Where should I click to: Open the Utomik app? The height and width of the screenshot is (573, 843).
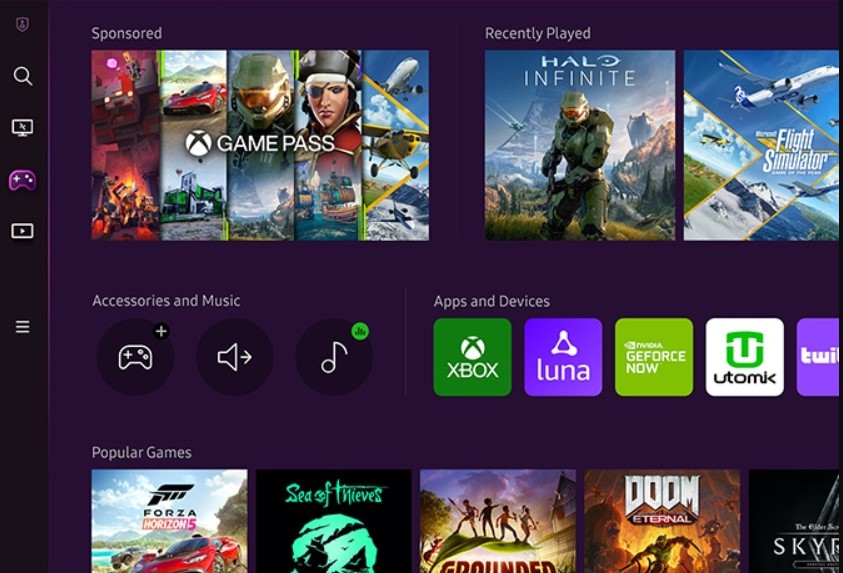(744, 357)
